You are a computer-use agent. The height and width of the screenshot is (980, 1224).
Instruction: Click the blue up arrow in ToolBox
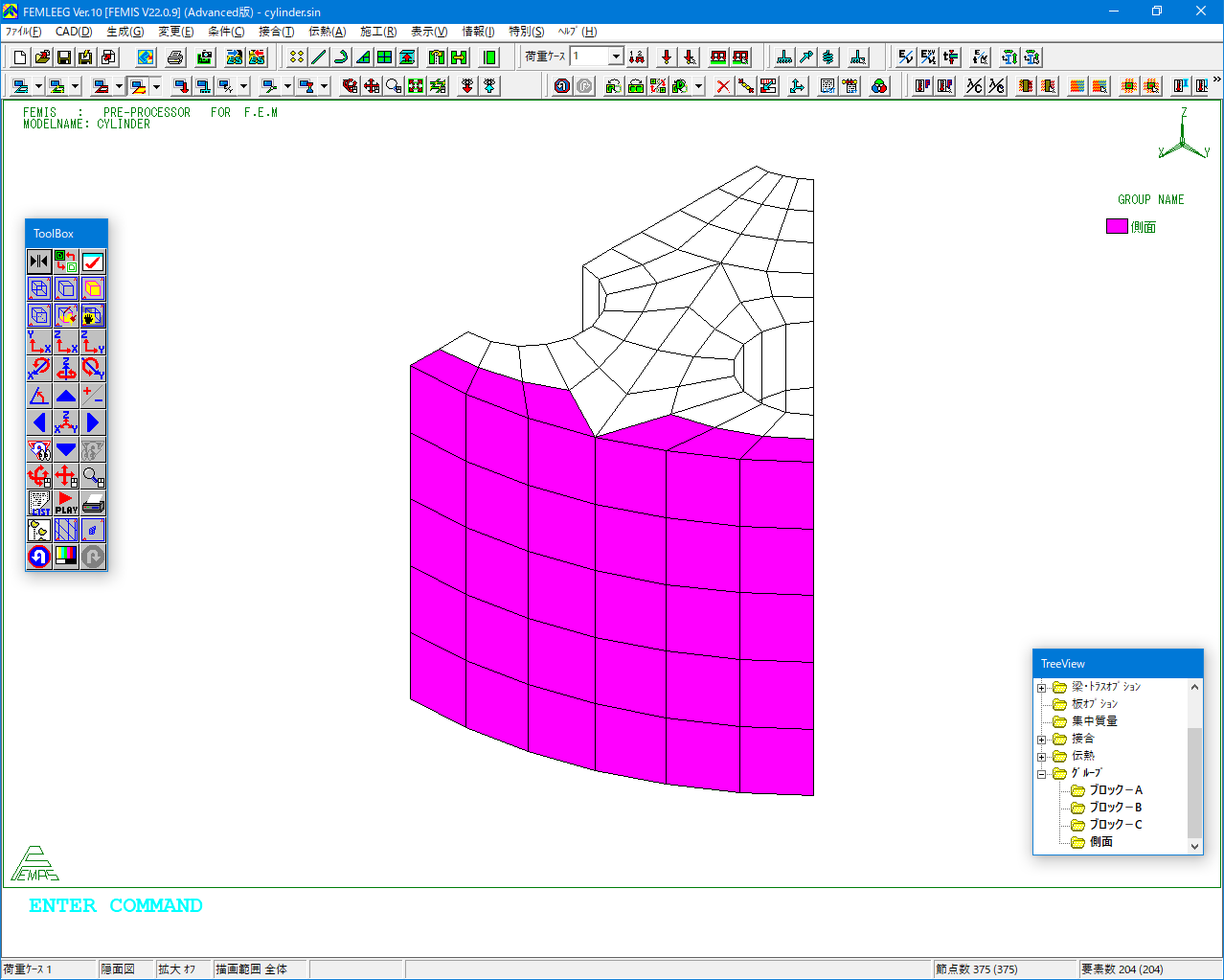[66, 396]
